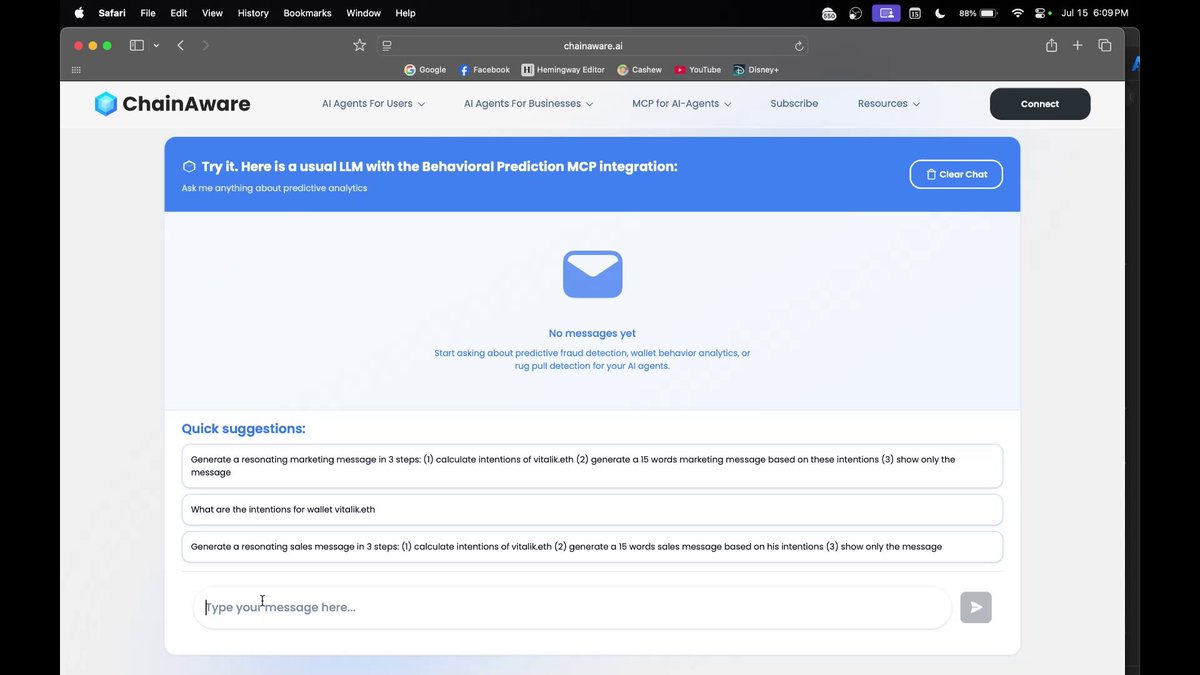Go back with Safari back arrow

pyautogui.click(x=180, y=45)
